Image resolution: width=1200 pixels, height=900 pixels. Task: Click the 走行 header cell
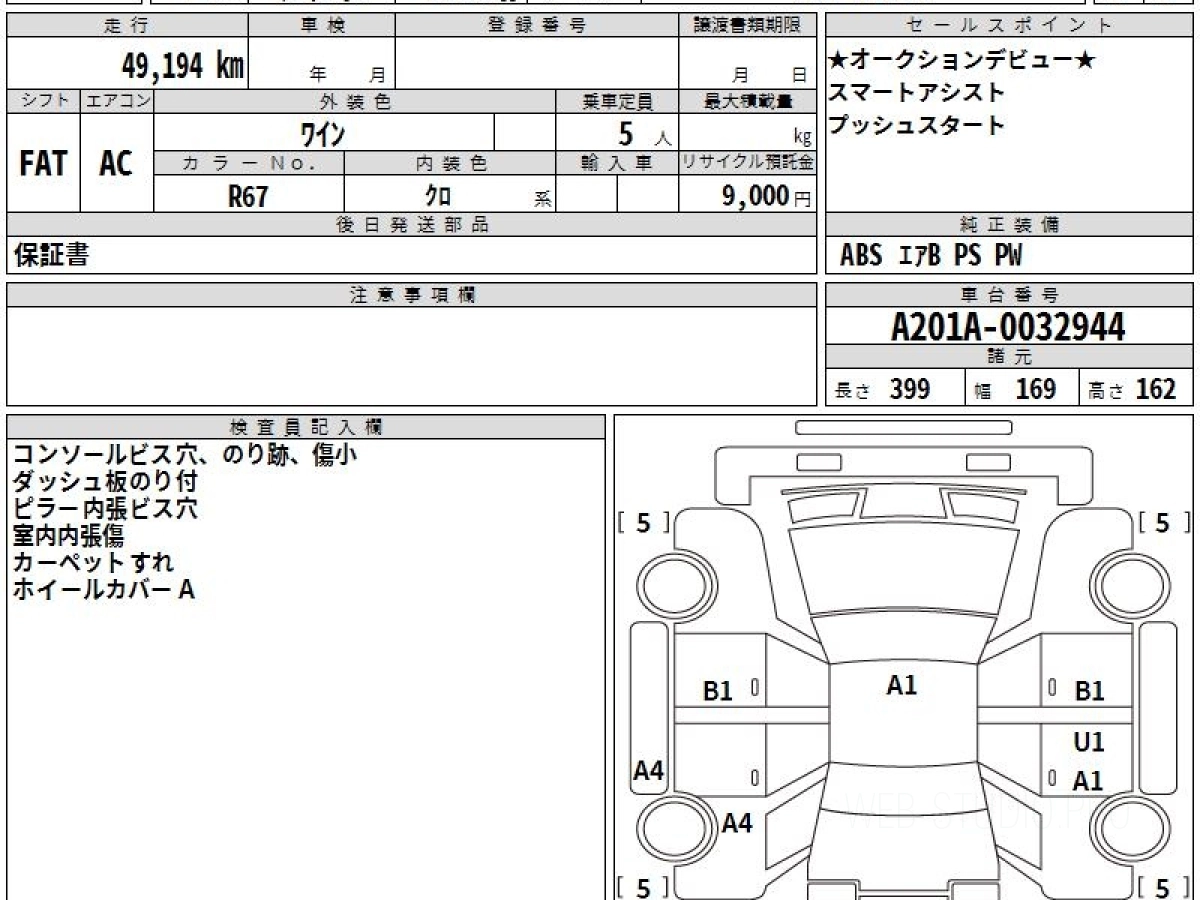[x=127, y=26]
